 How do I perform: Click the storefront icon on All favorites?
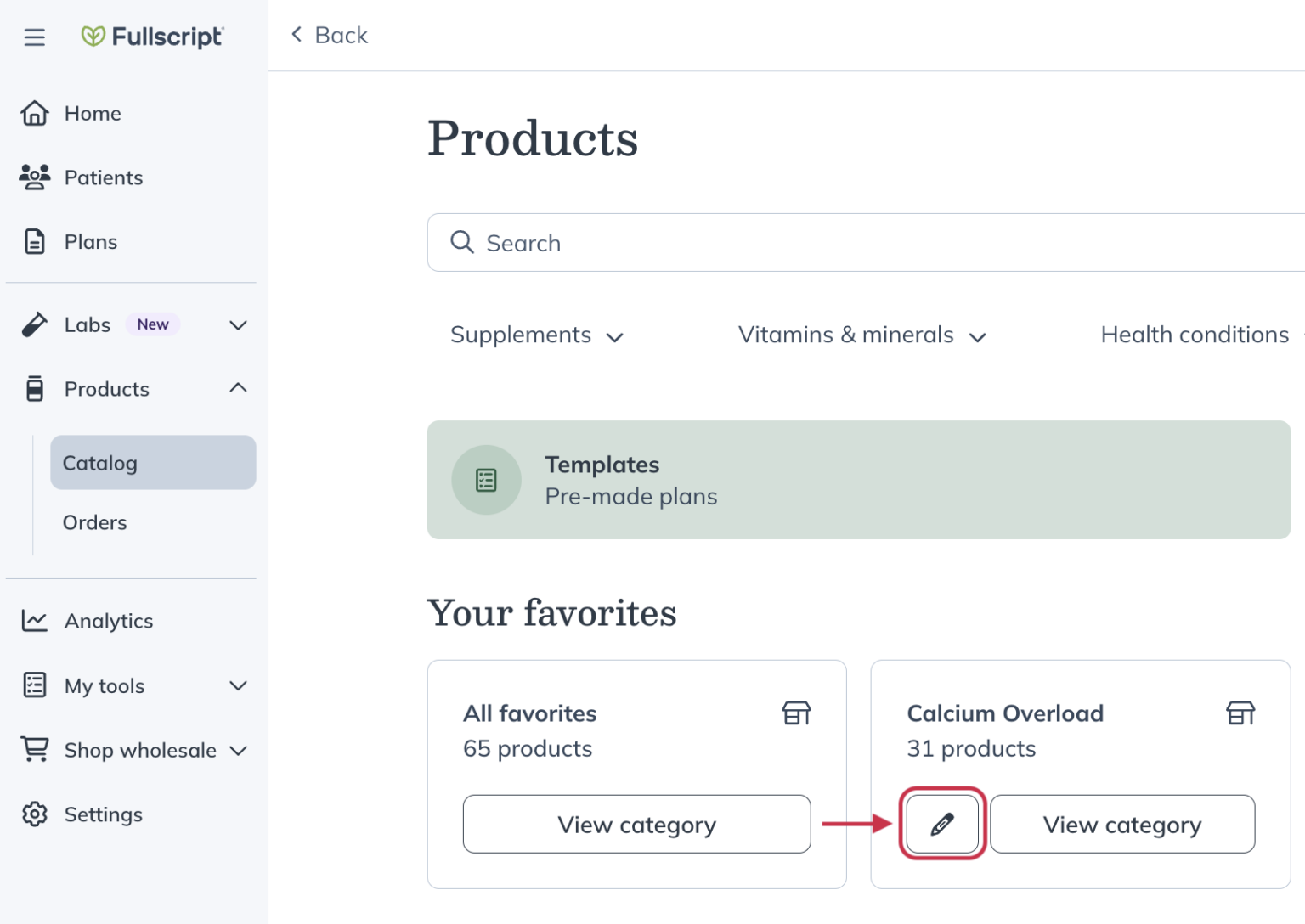(x=796, y=713)
